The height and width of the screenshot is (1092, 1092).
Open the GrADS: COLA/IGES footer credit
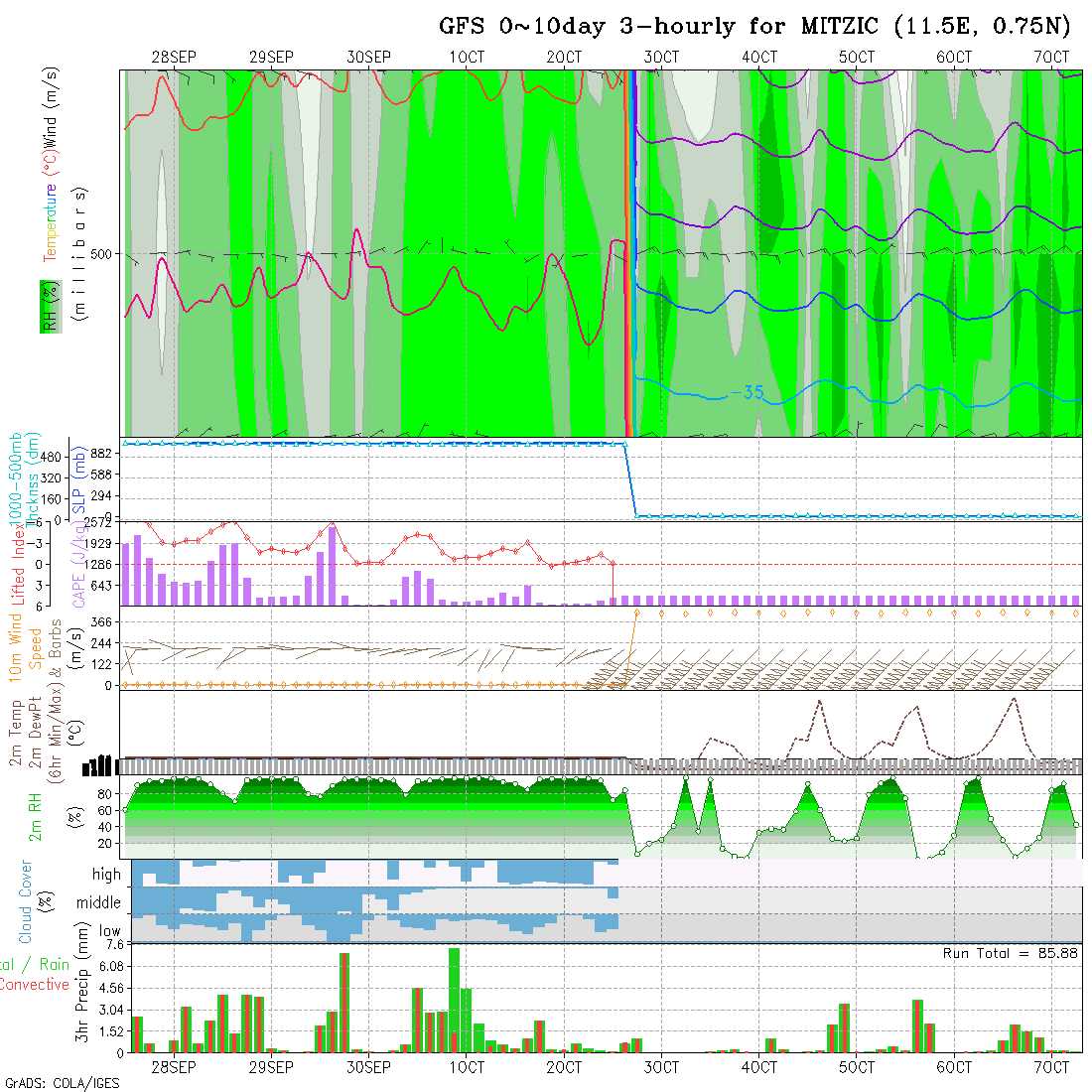tap(62, 1082)
